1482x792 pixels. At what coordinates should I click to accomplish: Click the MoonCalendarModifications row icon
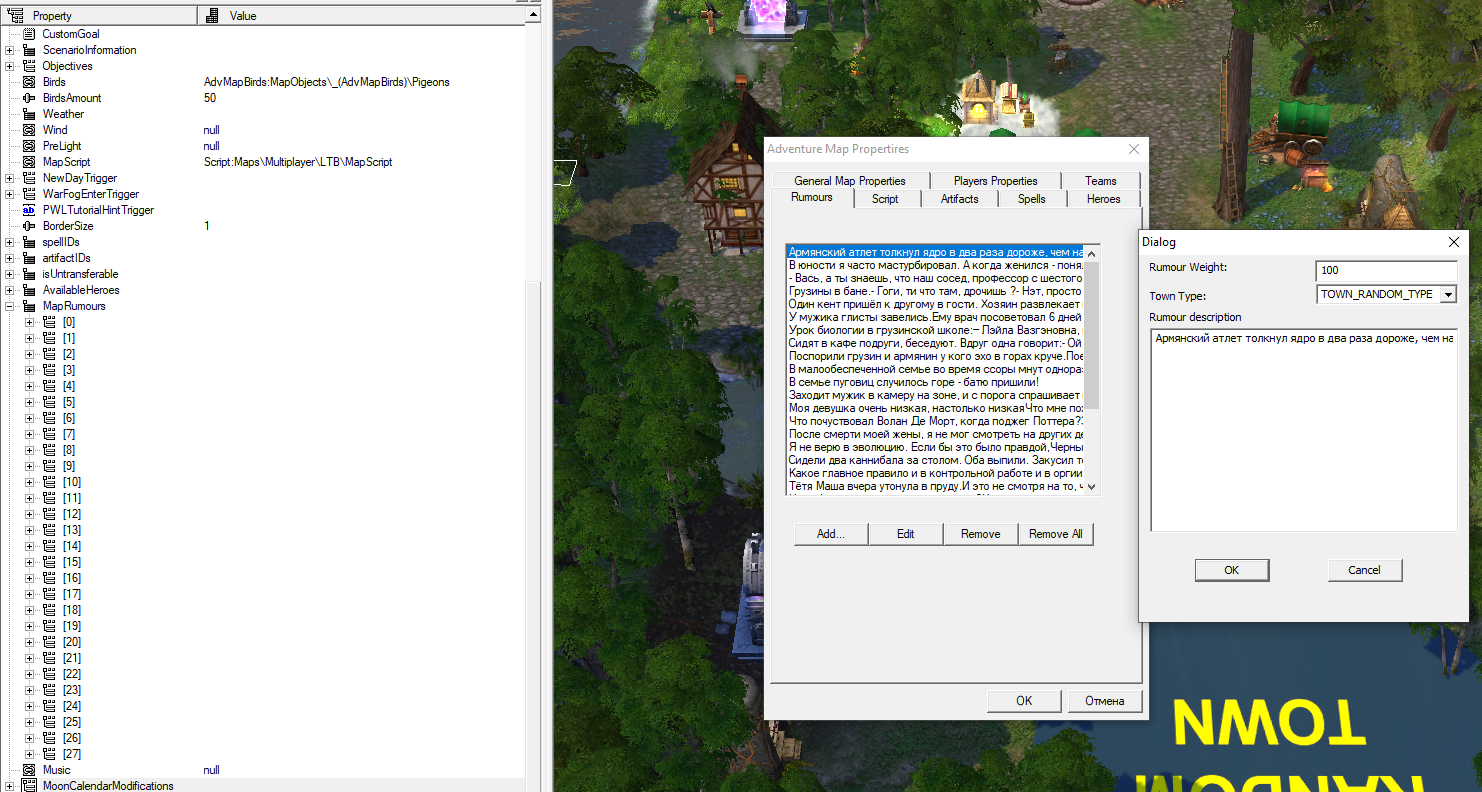coord(29,786)
